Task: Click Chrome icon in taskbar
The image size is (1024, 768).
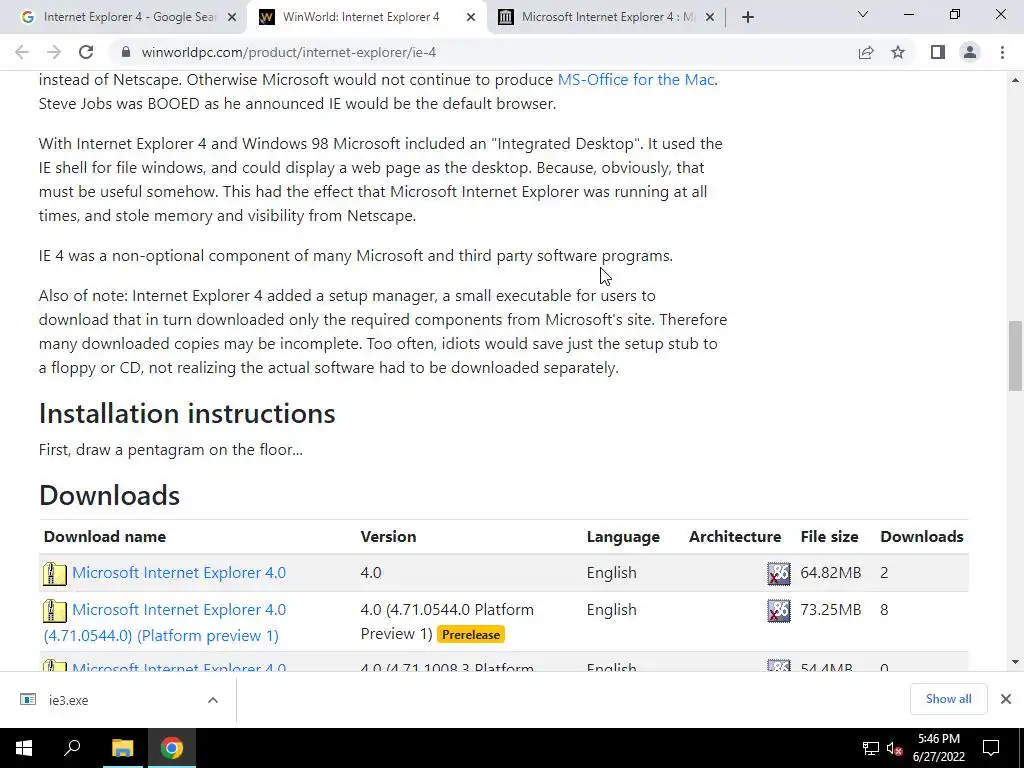Action: (x=172, y=748)
